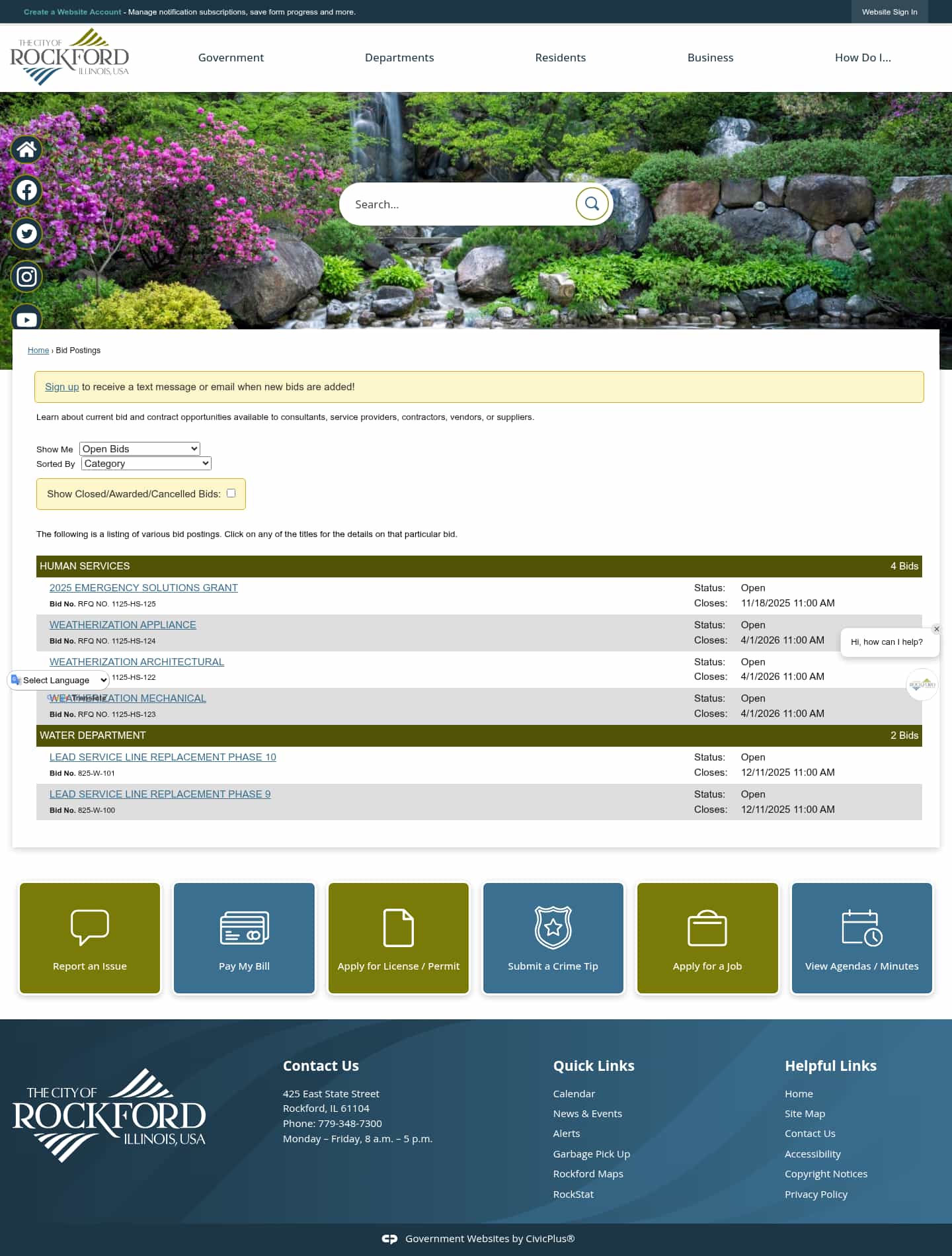Open Lead Service Line Replacement Phase 9
The height and width of the screenshot is (1256, 952).
point(160,794)
